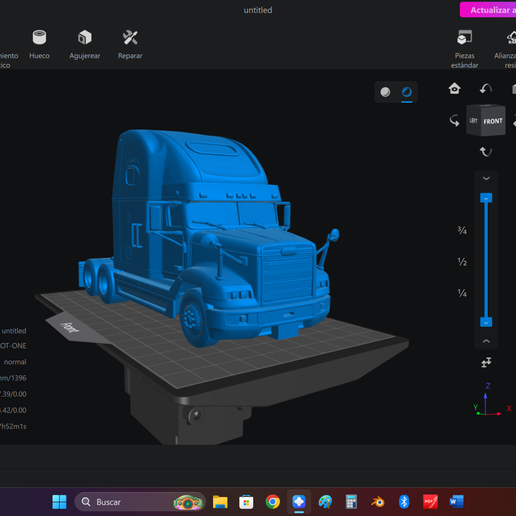Click chevron up below layer slider
The width and height of the screenshot is (516, 516).
[x=486, y=341]
